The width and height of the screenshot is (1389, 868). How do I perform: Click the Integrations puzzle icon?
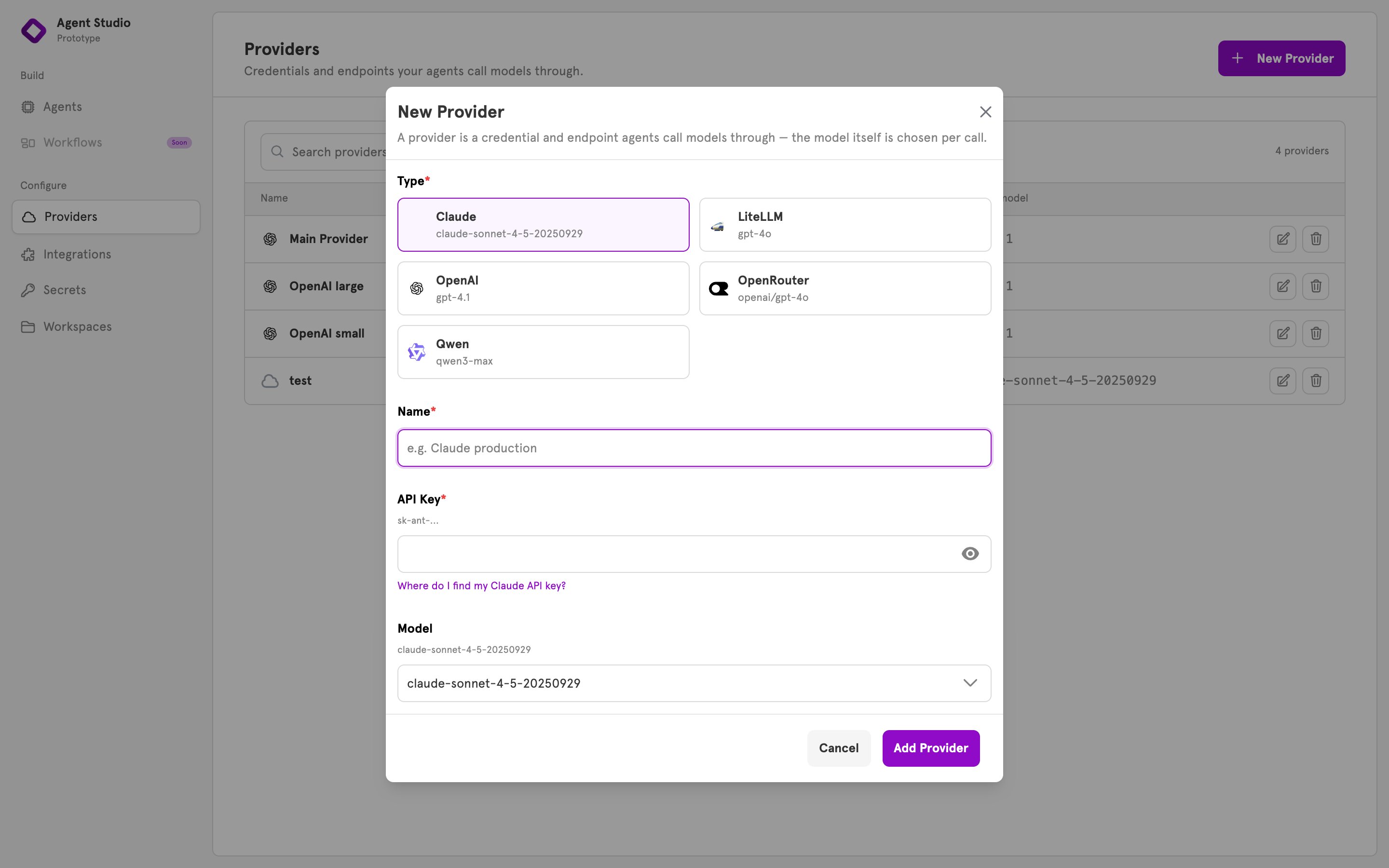pos(28,254)
